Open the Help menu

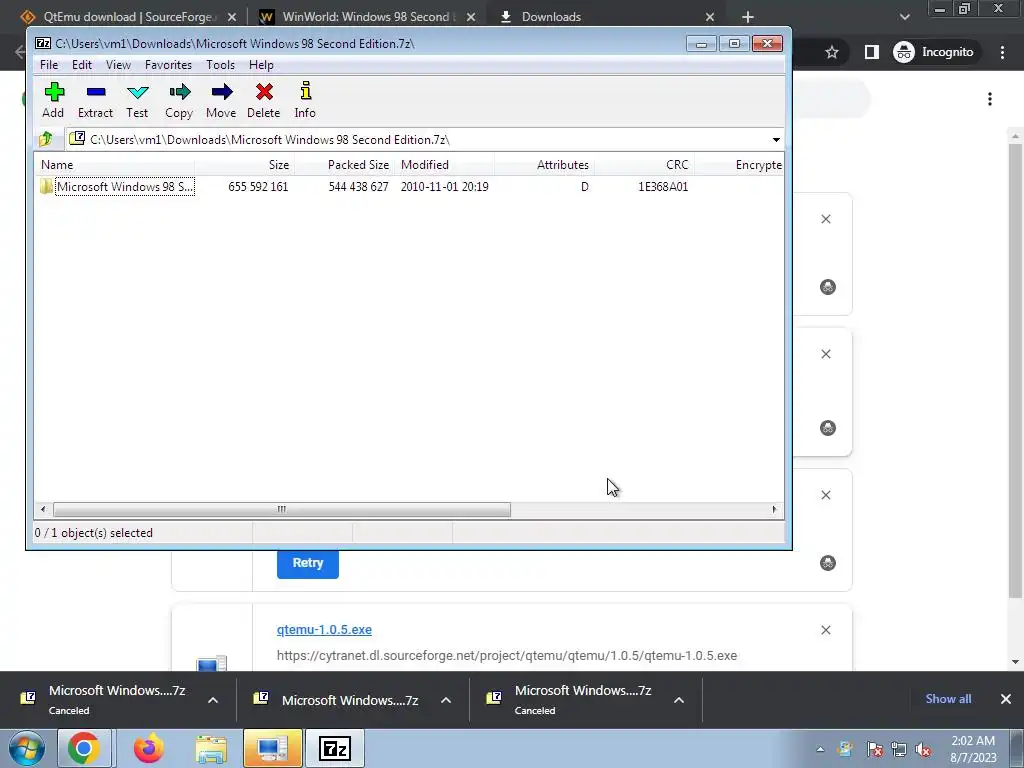pos(261,65)
